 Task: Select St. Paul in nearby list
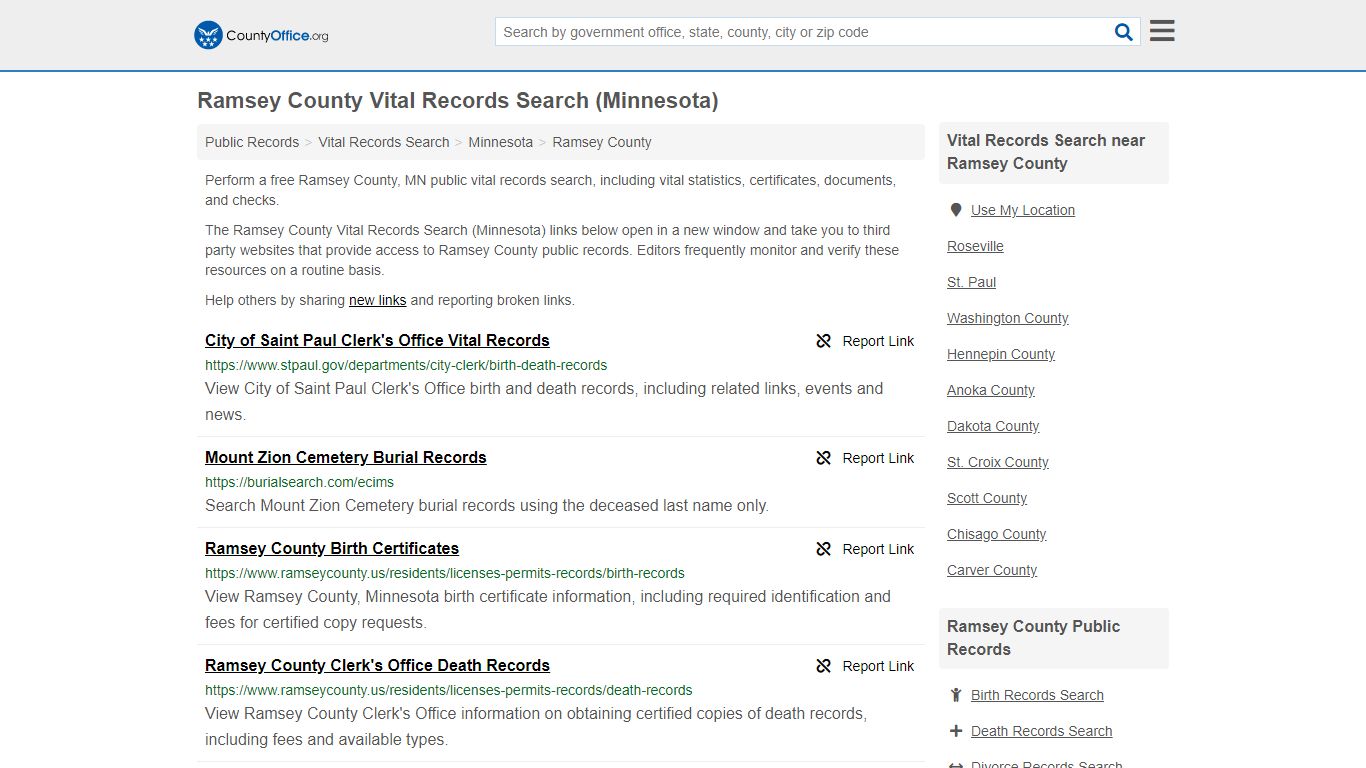click(x=971, y=282)
